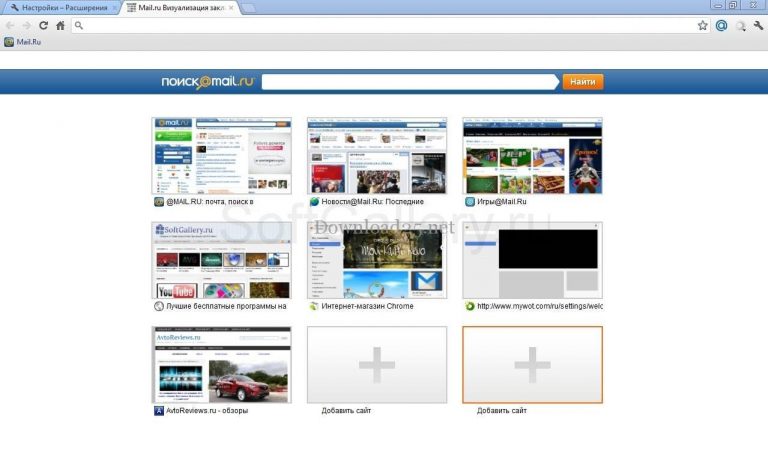Open a new tab with the new-tab button
Image resolution: width=768 pixels, height=457 pixels.
pos(248,8)
